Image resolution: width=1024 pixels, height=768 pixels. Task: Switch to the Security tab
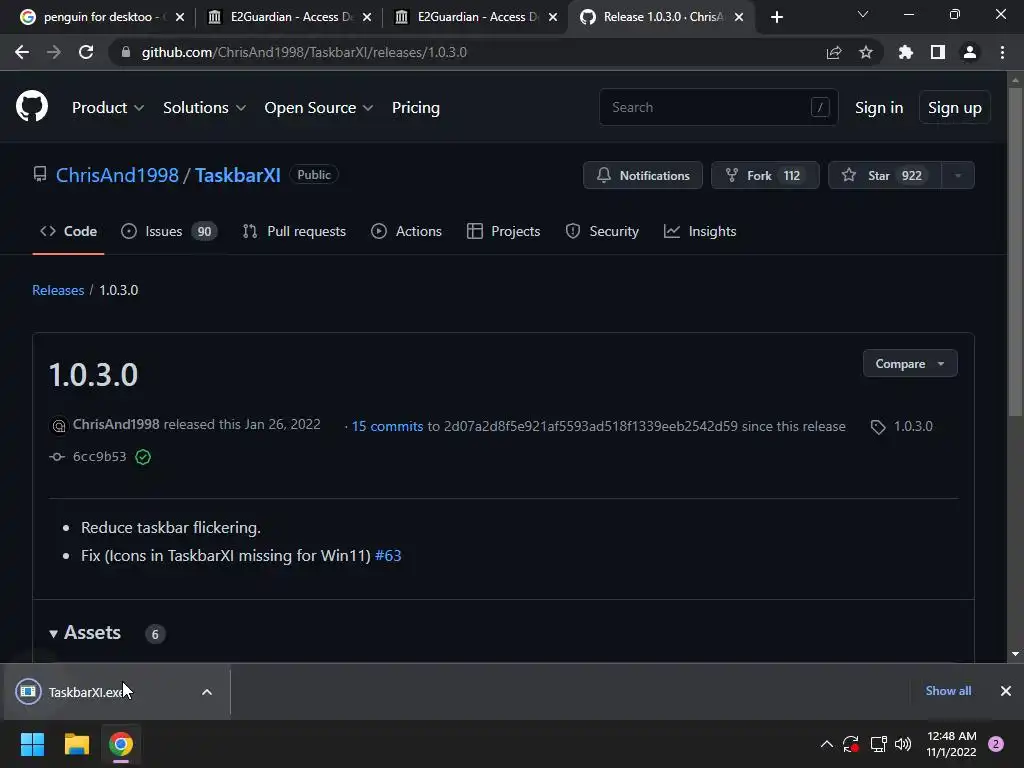click(x=602, y=231)
